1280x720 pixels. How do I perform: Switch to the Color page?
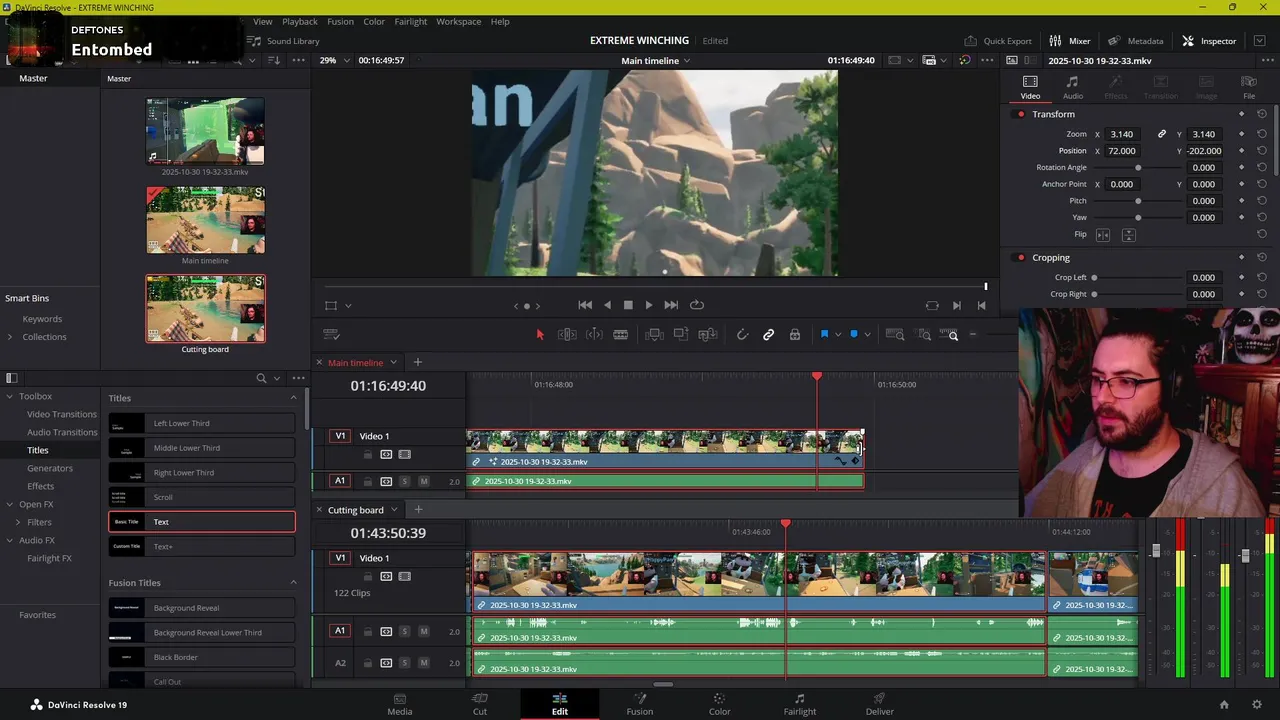tap(719, 704)
